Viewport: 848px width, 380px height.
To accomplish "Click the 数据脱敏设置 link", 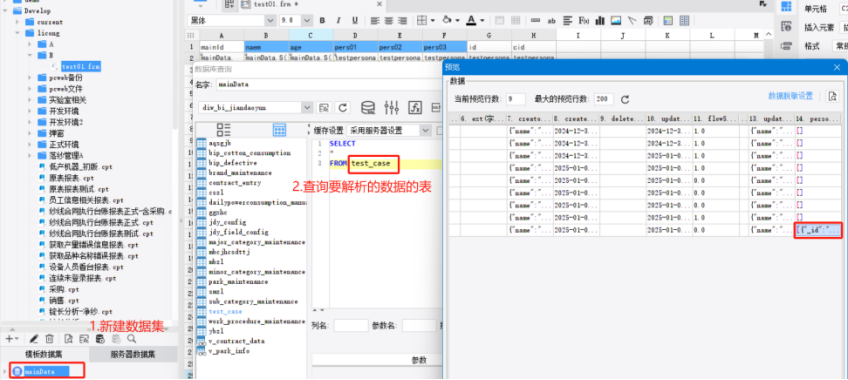I will tap(790, 96).
